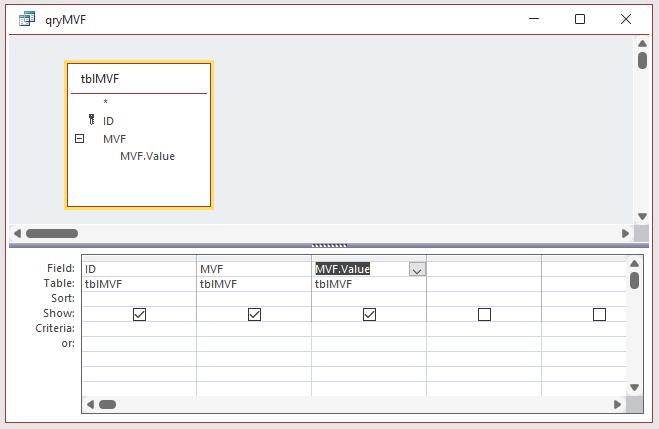Click the Criteria cell for MVF column
This screenshot has width=659, height=429.
coord(254,329)
